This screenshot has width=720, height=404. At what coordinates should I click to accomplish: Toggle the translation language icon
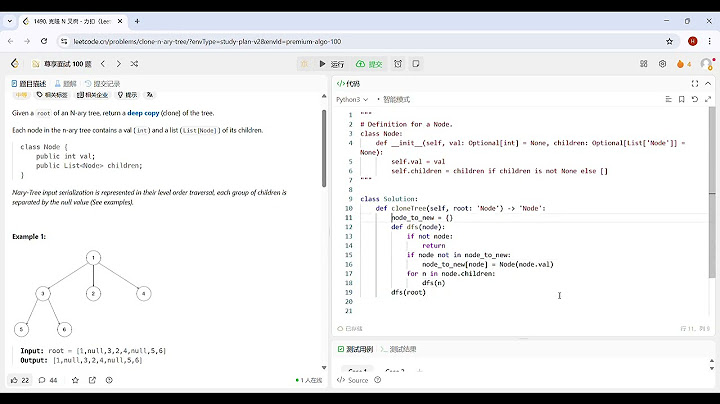(x=150, y=95)
